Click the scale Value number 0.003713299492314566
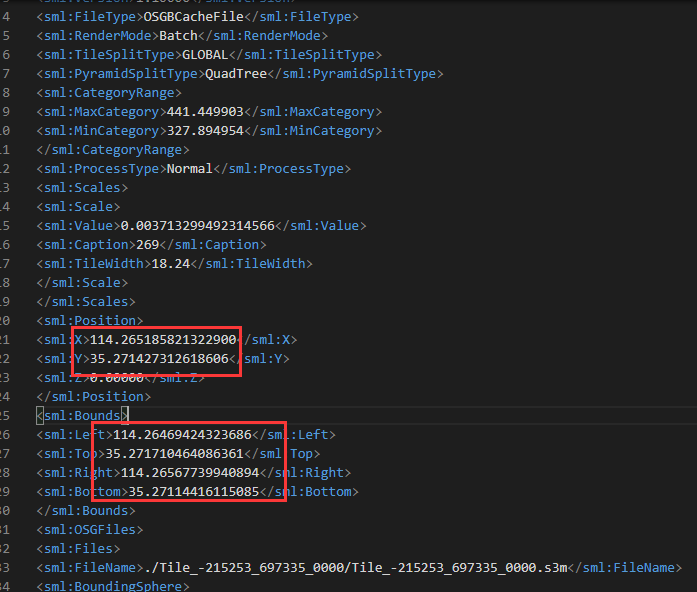 pos(196,226)
